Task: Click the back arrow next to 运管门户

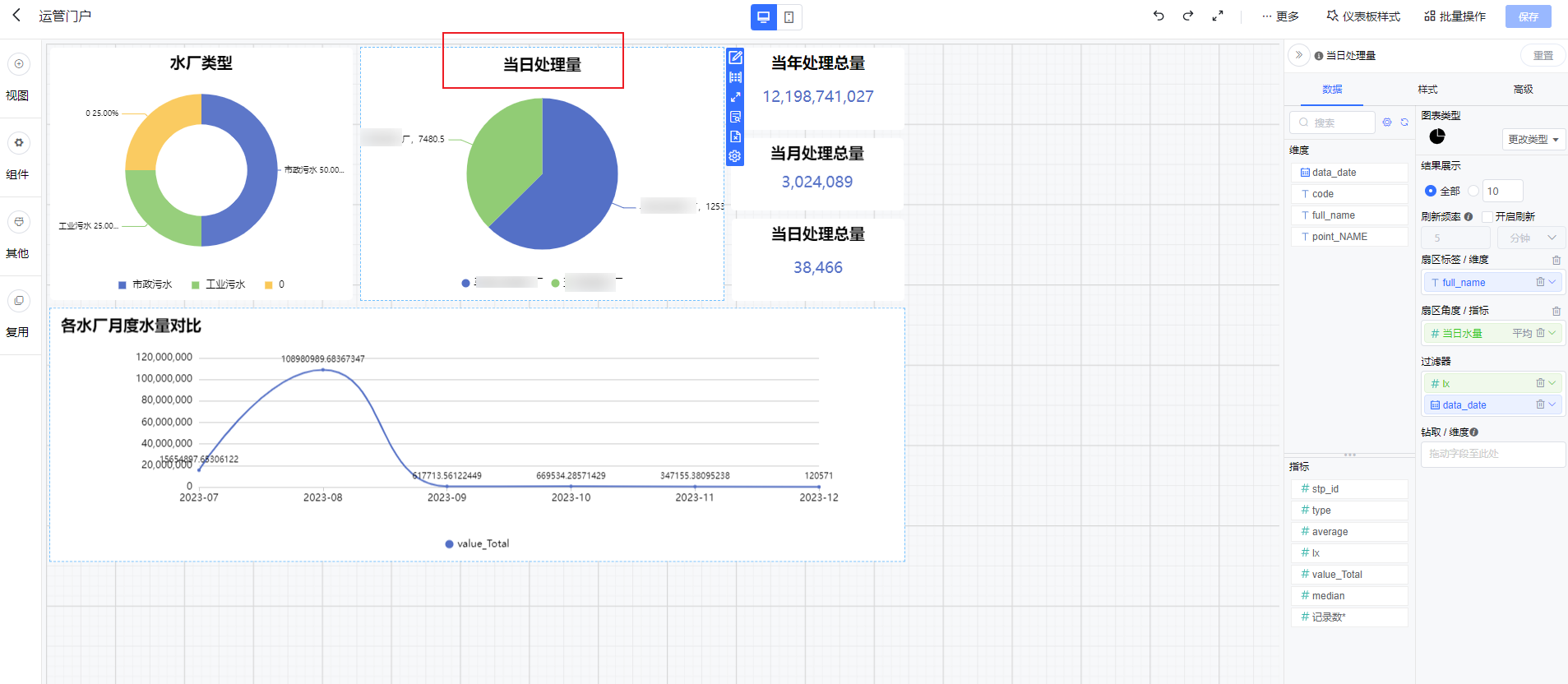Action: click(x=16, y=16)
